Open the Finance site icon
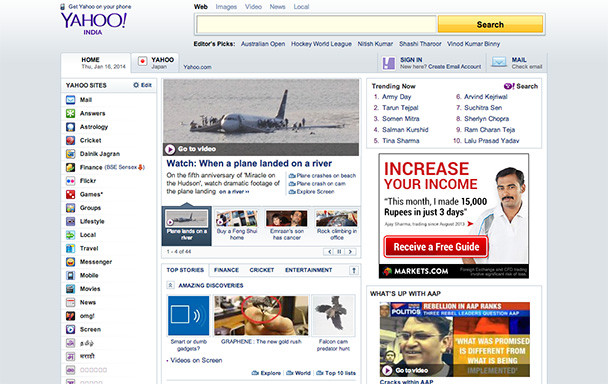 pos(70,168)
